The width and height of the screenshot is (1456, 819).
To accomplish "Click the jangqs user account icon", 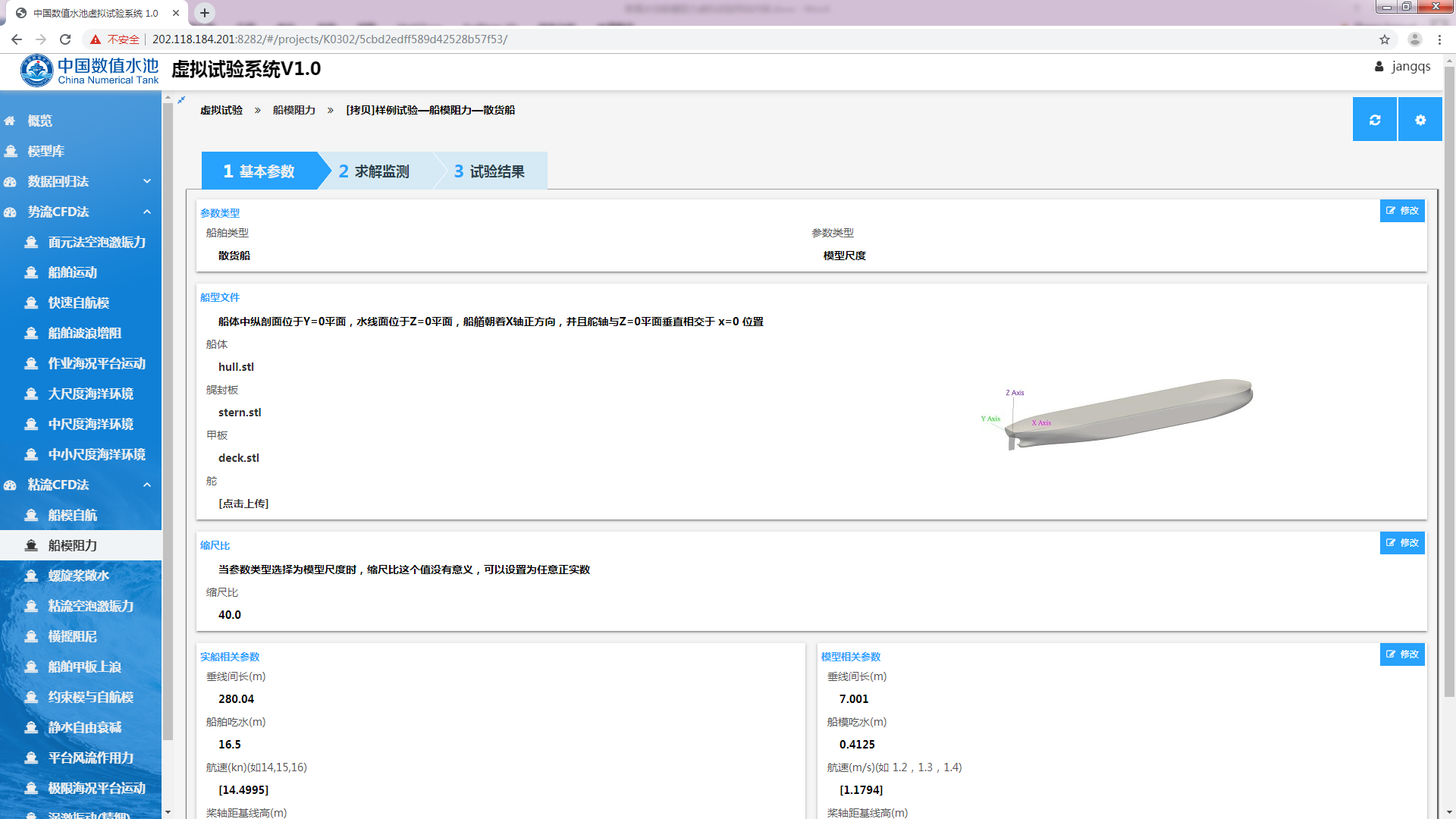I will click(x=1379, y=67).
